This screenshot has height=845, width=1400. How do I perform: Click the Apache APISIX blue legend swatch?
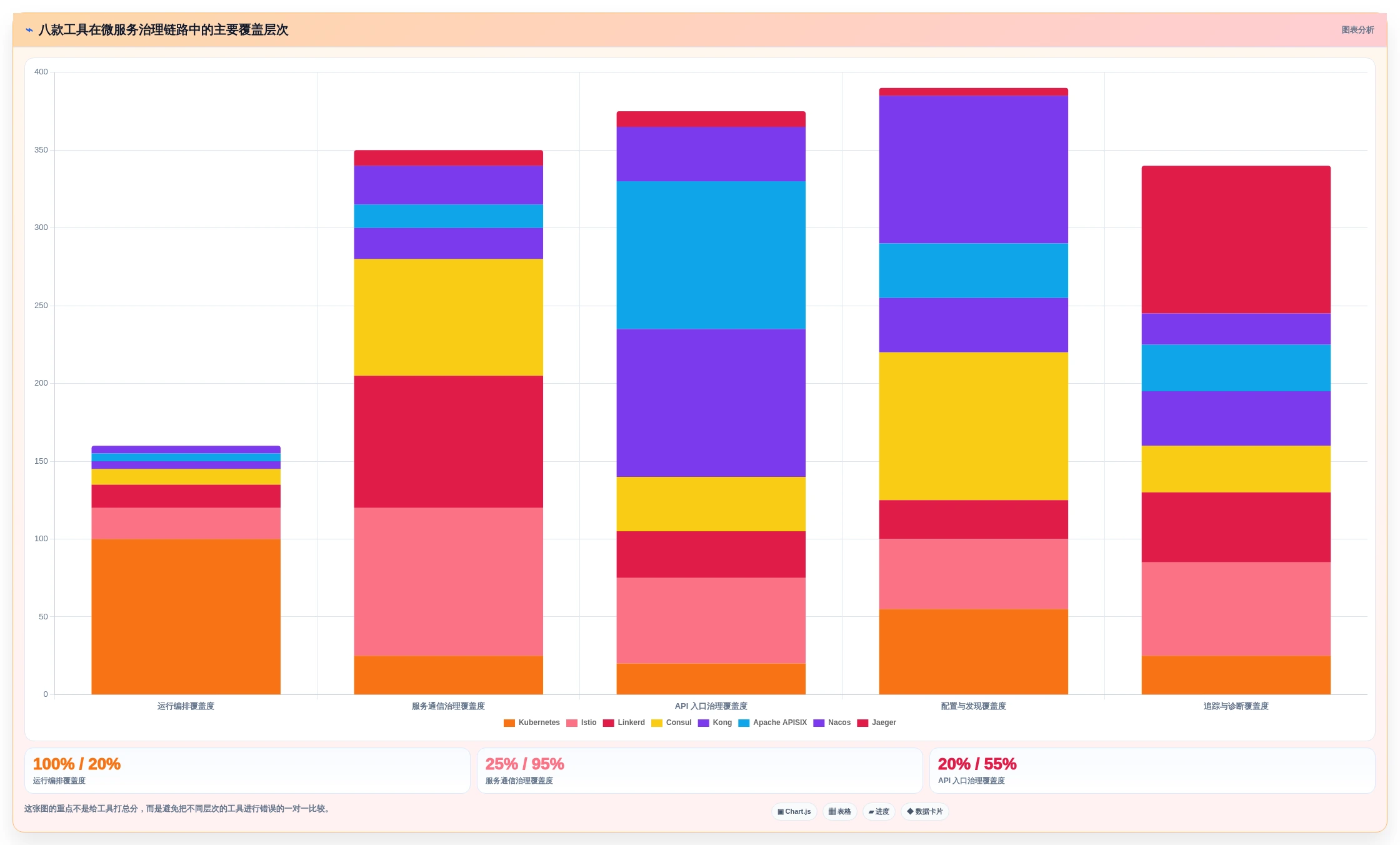tap(744, 723)
